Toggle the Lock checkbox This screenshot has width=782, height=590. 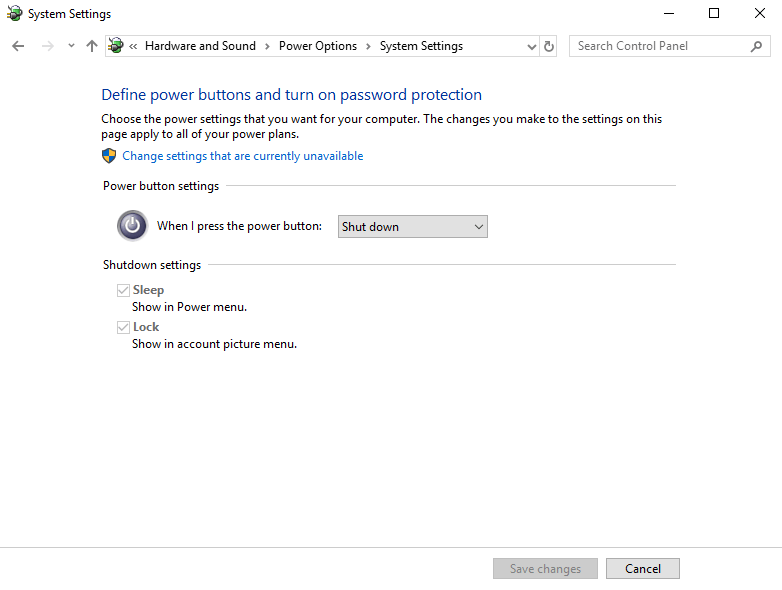point(123,327)
